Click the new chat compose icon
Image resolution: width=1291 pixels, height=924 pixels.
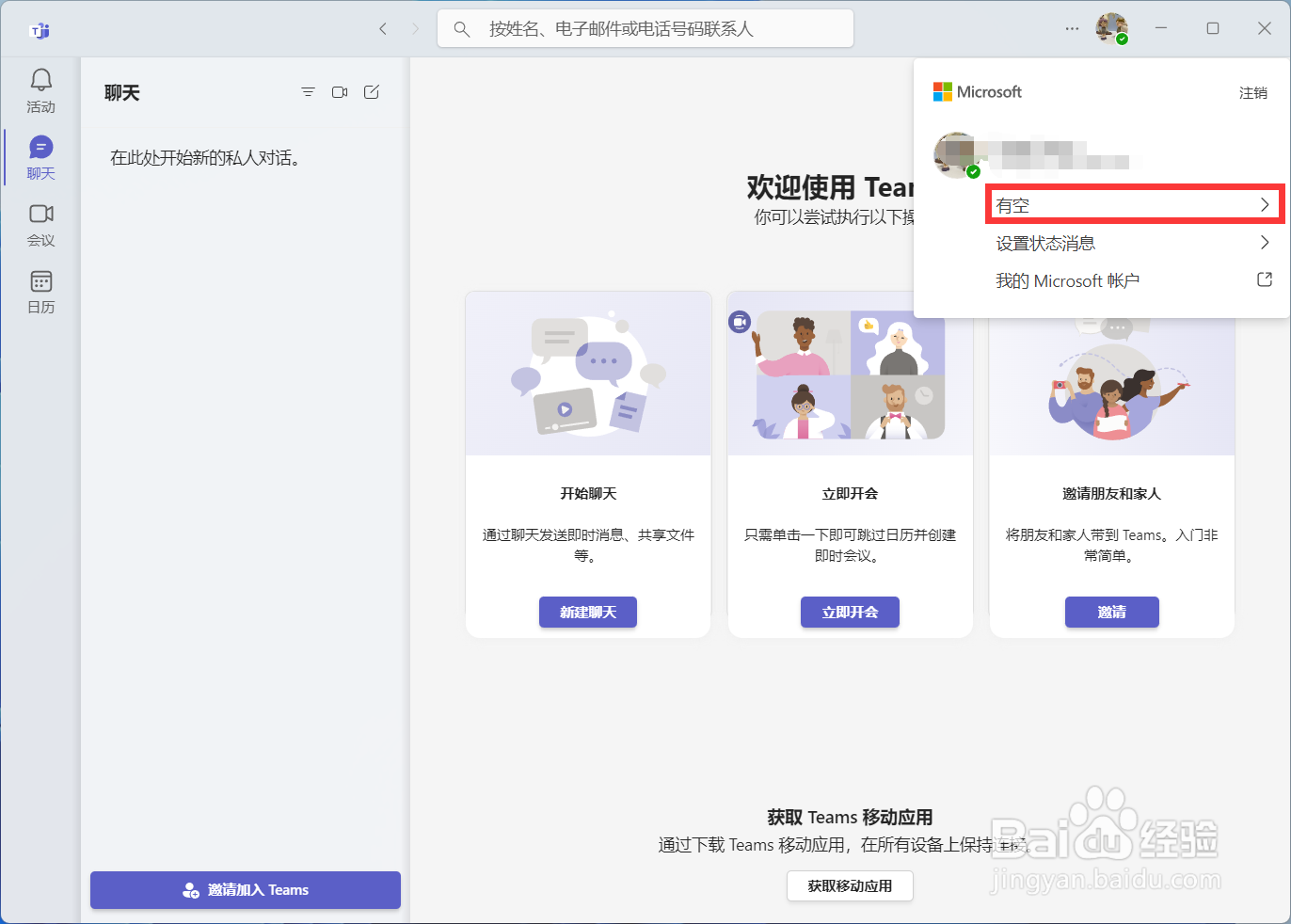372,92
